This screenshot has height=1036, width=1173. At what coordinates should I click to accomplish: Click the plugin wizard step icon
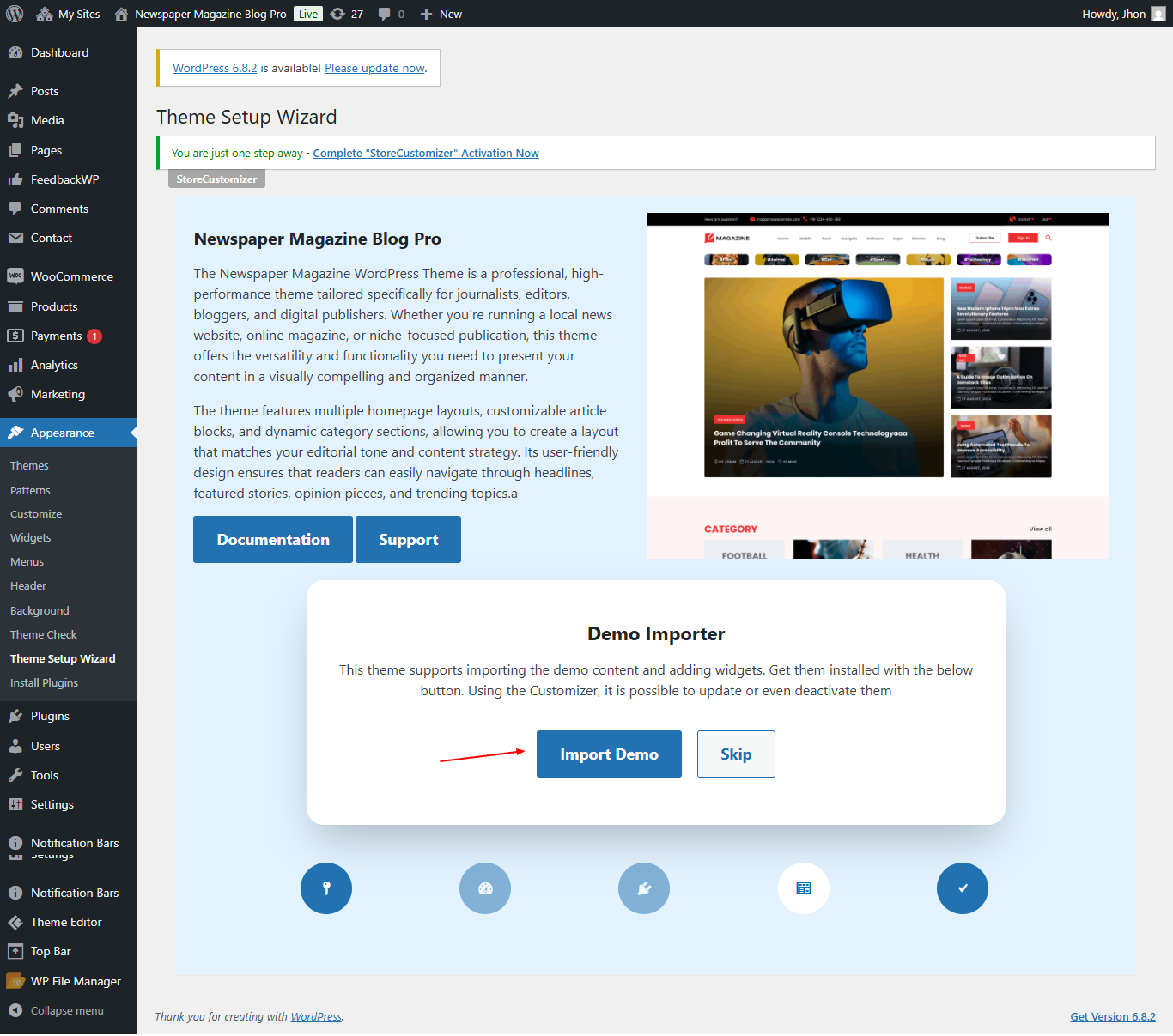point(644,888)
